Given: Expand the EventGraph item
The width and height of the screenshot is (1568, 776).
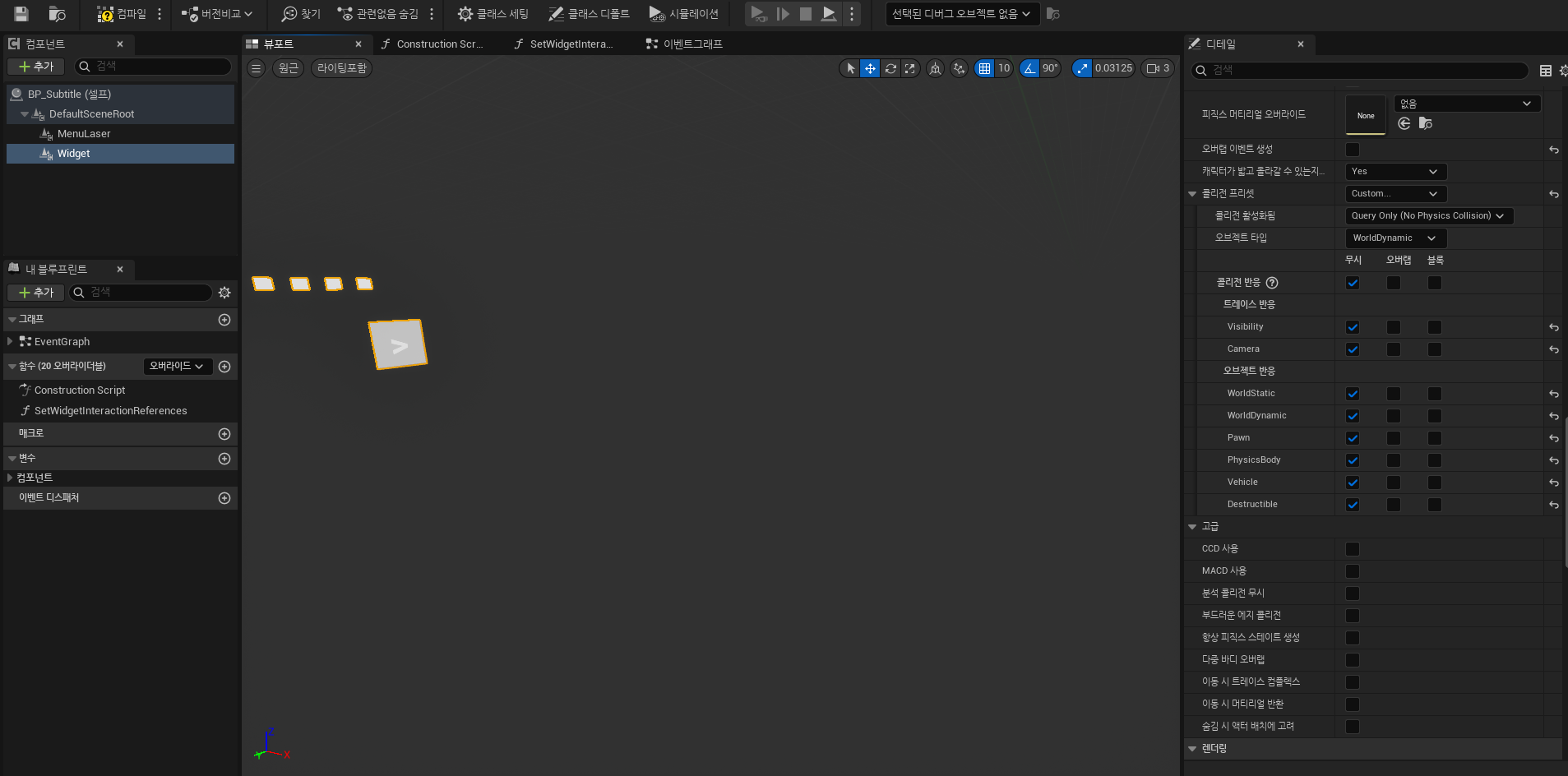Looking at the screenshot, I should pyautogui.click(x=10, y=341).
